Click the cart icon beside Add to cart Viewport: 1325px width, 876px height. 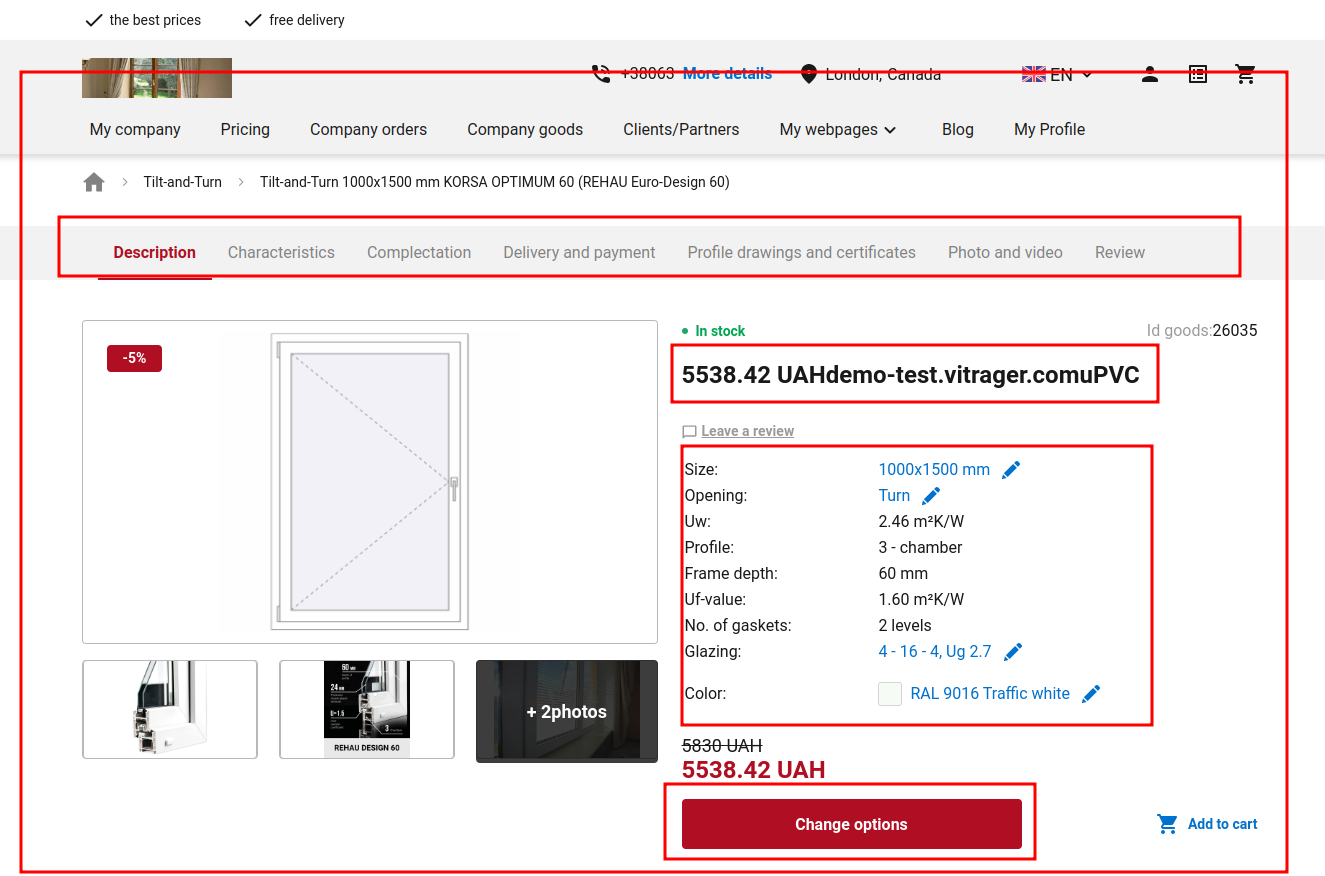point(1167,824)
